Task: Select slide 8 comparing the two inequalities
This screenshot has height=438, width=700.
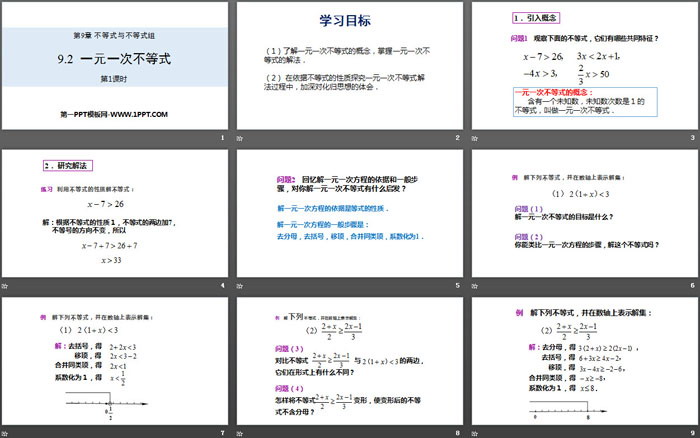Action: pyautogui.click(x=349, y=364)
